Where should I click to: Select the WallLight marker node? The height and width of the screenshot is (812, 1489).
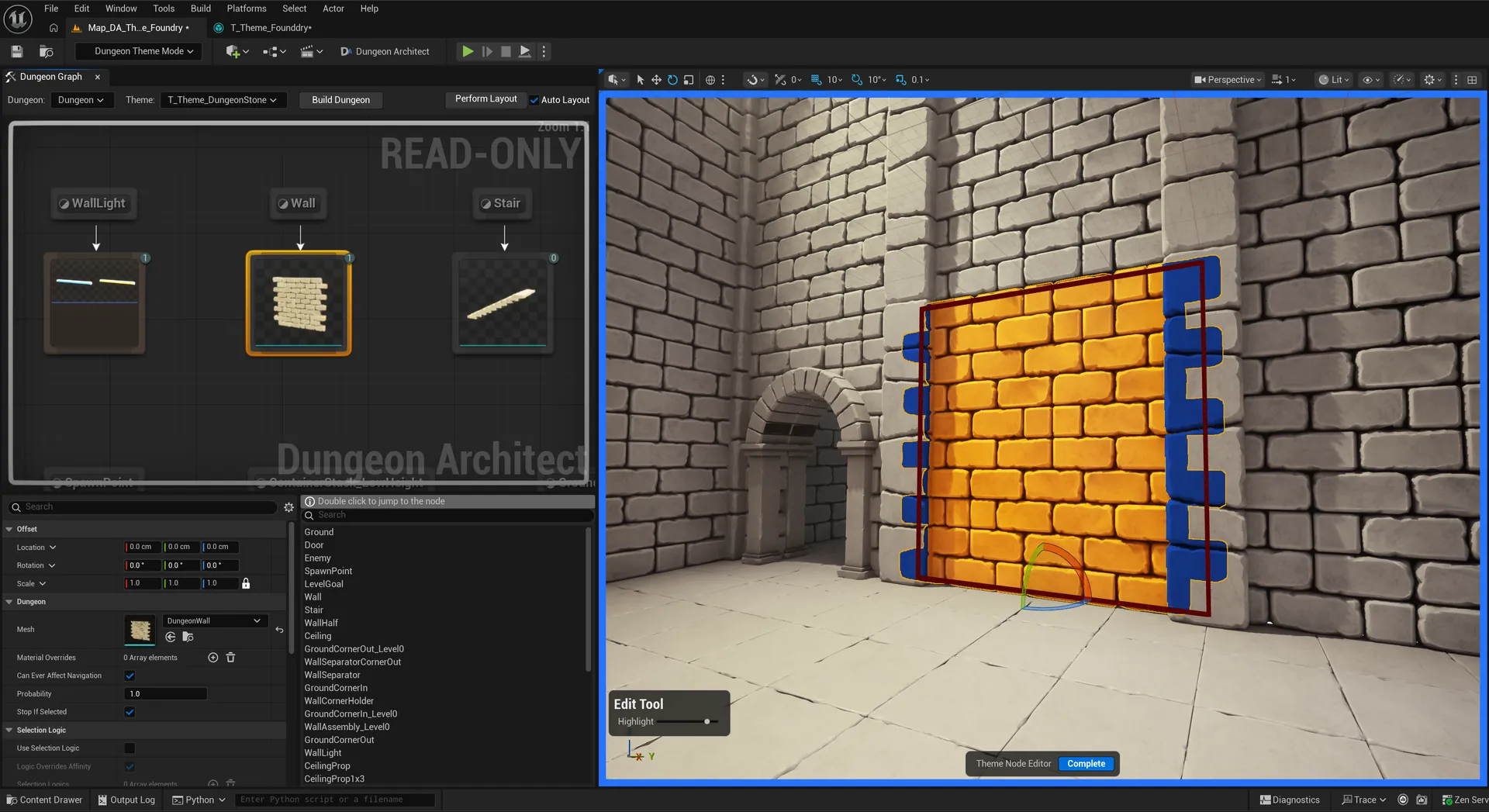click(92, 203)
